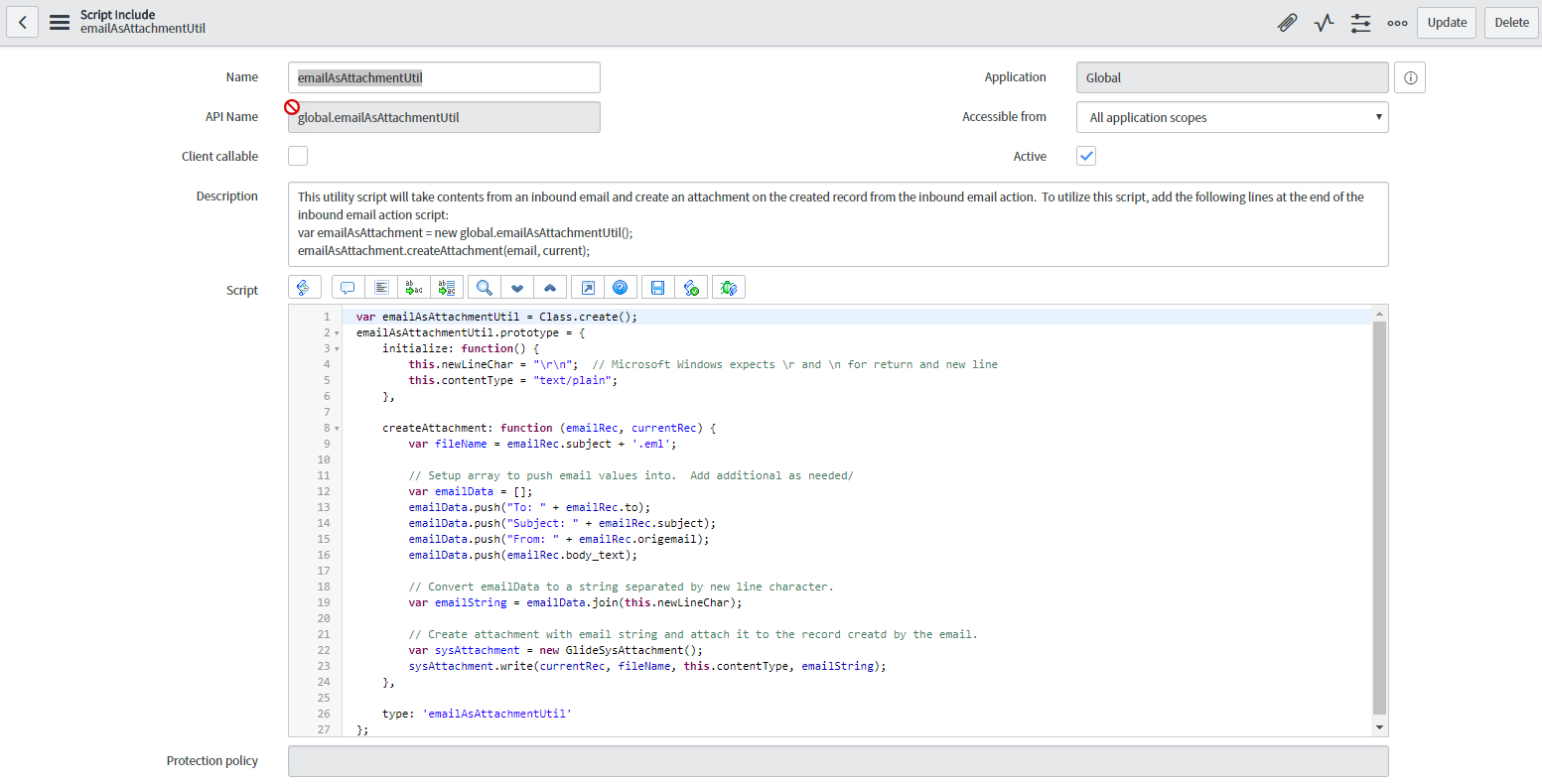Click code line 'type: emailAsAttachmentUtil'
The width and height of the screenshot is (1542, 784).
click(x=477, y=714)
